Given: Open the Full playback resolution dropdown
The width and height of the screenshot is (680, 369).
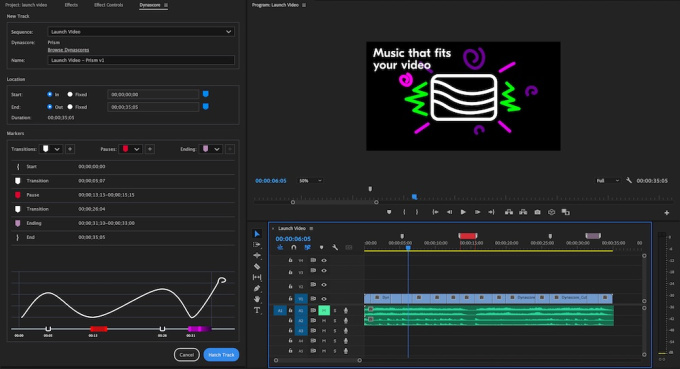Looking at the screenshot, I should [608, 180].
